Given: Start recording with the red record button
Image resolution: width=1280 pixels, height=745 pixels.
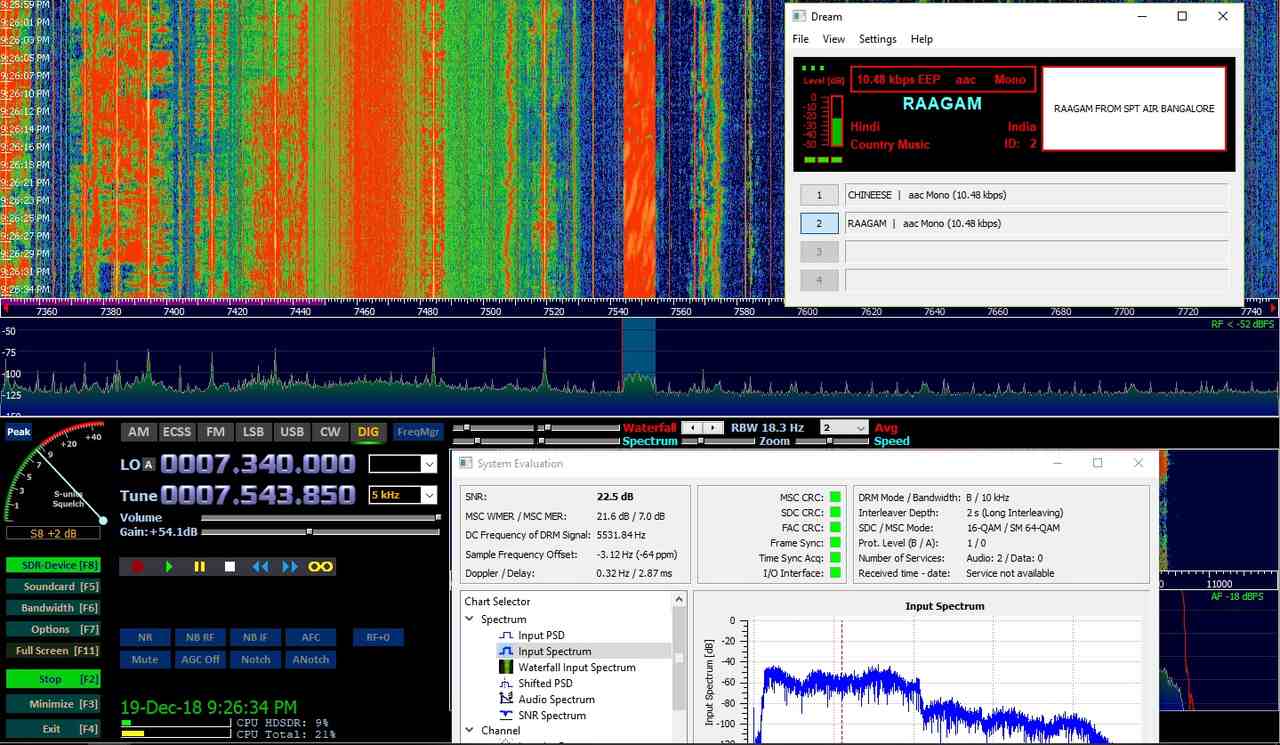Looking at the screenshot, I should coord(138,567).
